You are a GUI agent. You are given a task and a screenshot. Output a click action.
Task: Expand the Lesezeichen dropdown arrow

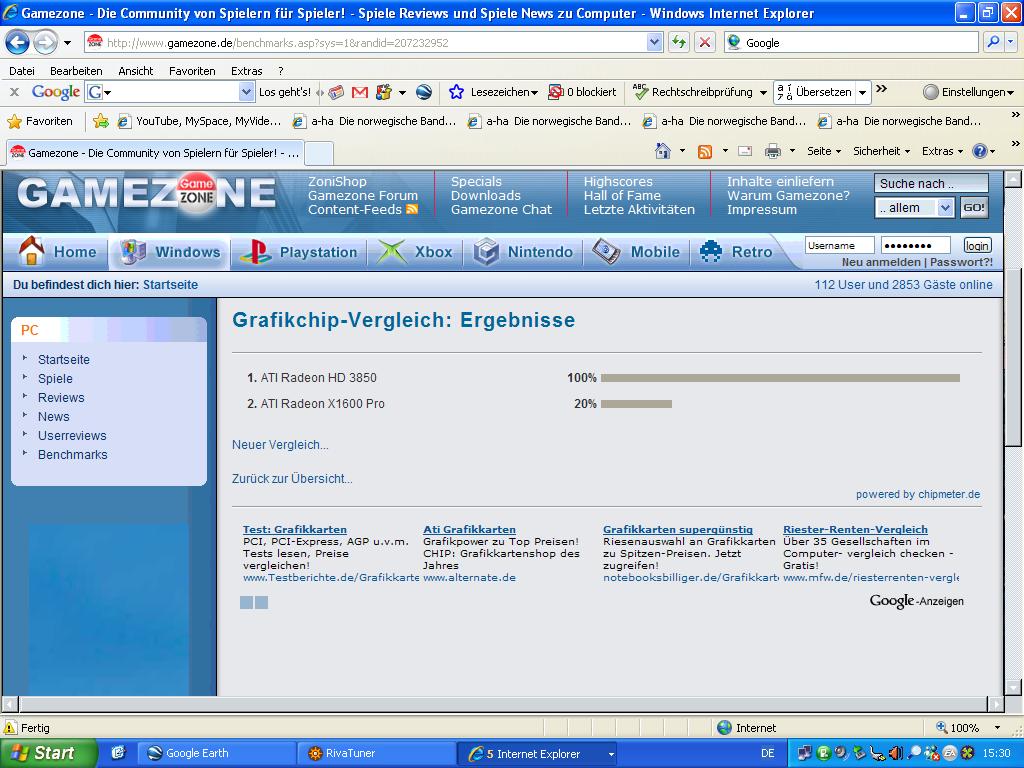pos(534,93)
